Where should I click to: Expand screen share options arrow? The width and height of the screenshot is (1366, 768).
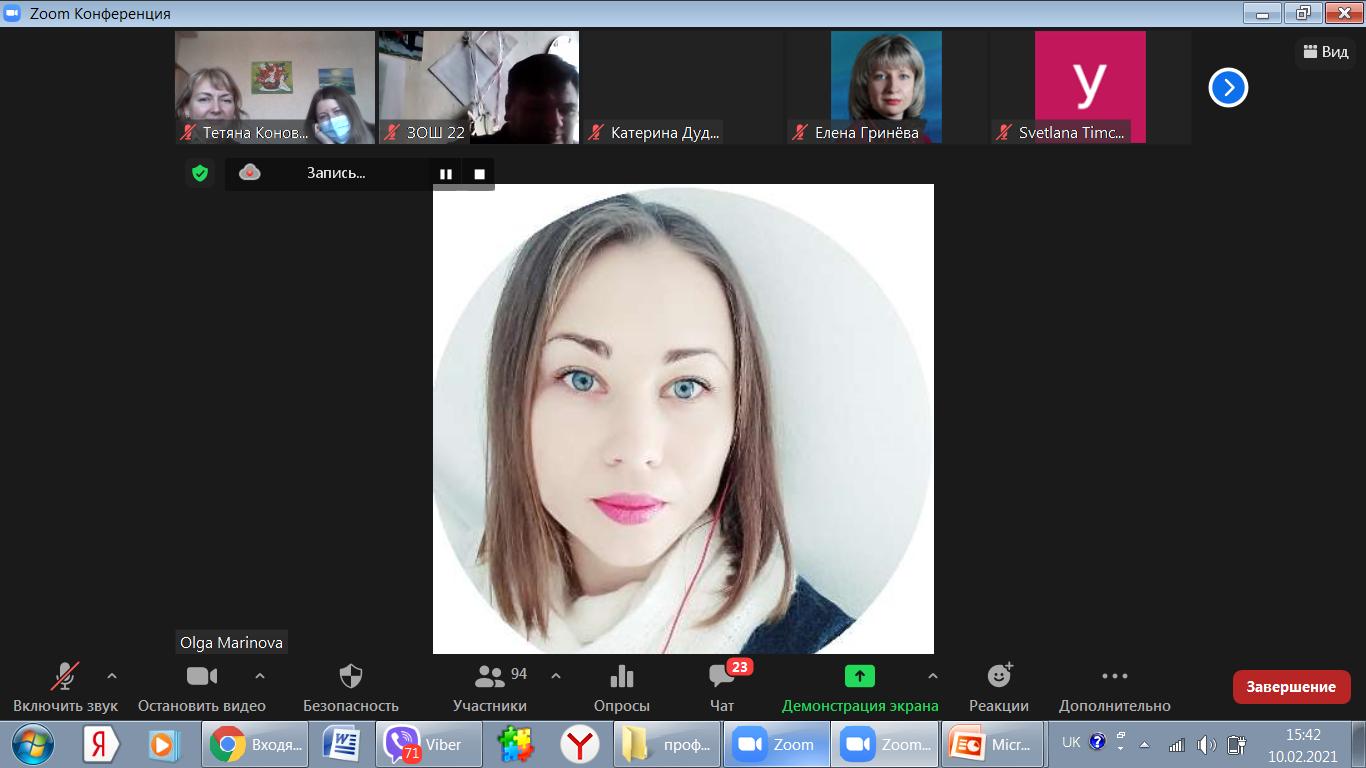tap(933, 676)
